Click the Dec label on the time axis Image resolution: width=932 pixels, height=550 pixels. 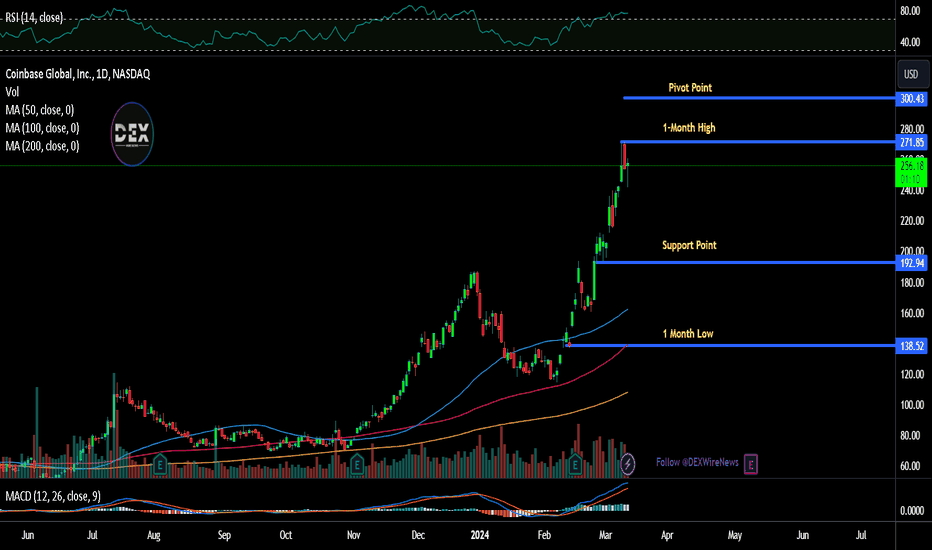pyautogui.click(x=418, y=535)
